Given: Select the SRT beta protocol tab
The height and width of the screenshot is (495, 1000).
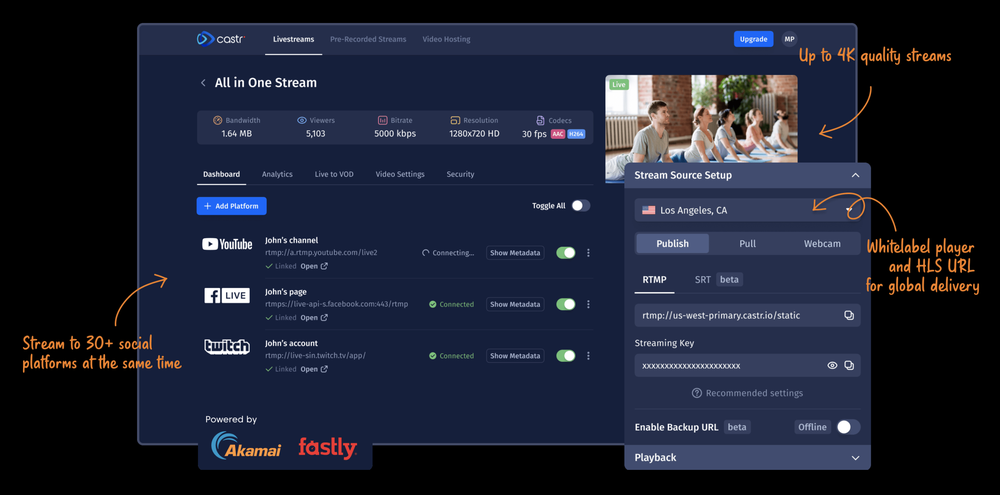Looking at the screenshot, I should 719,279.
